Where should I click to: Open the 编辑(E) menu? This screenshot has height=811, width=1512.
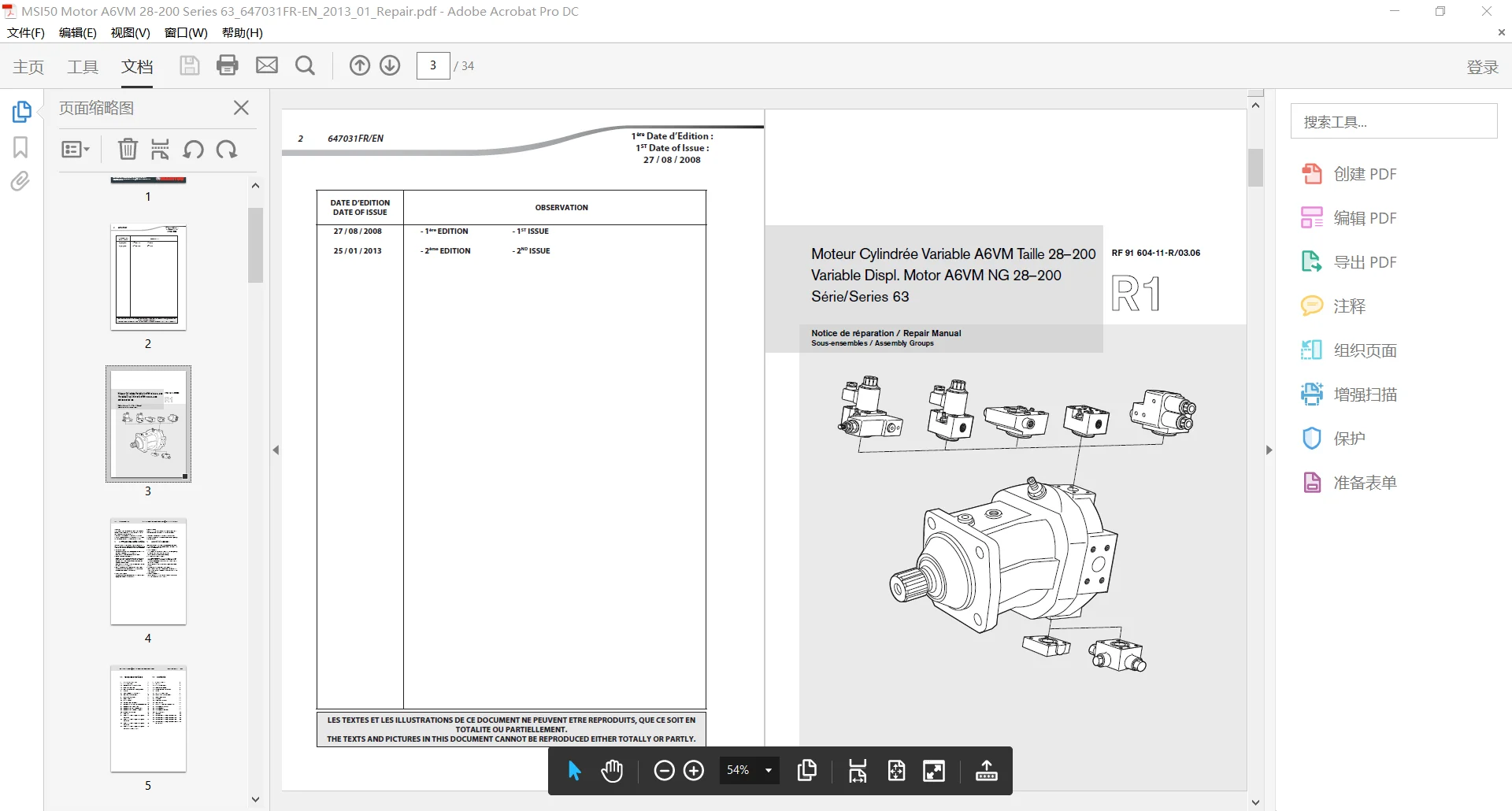click(78, 33)
